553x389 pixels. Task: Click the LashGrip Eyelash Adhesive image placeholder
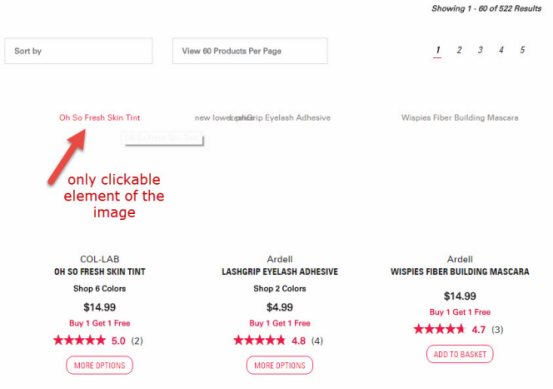pos(280,118)
